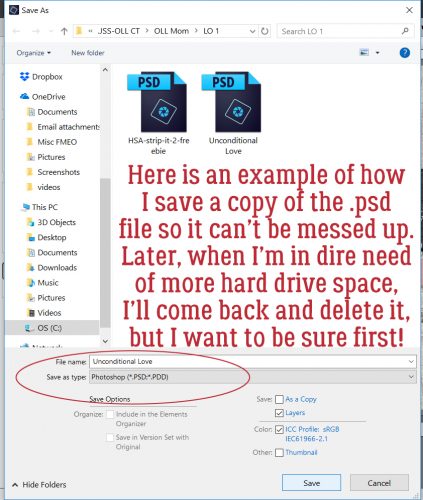The height and width of the screenshot is (500, 423).
Task: Click the refresh folder icon
Action: click(264, 31)
